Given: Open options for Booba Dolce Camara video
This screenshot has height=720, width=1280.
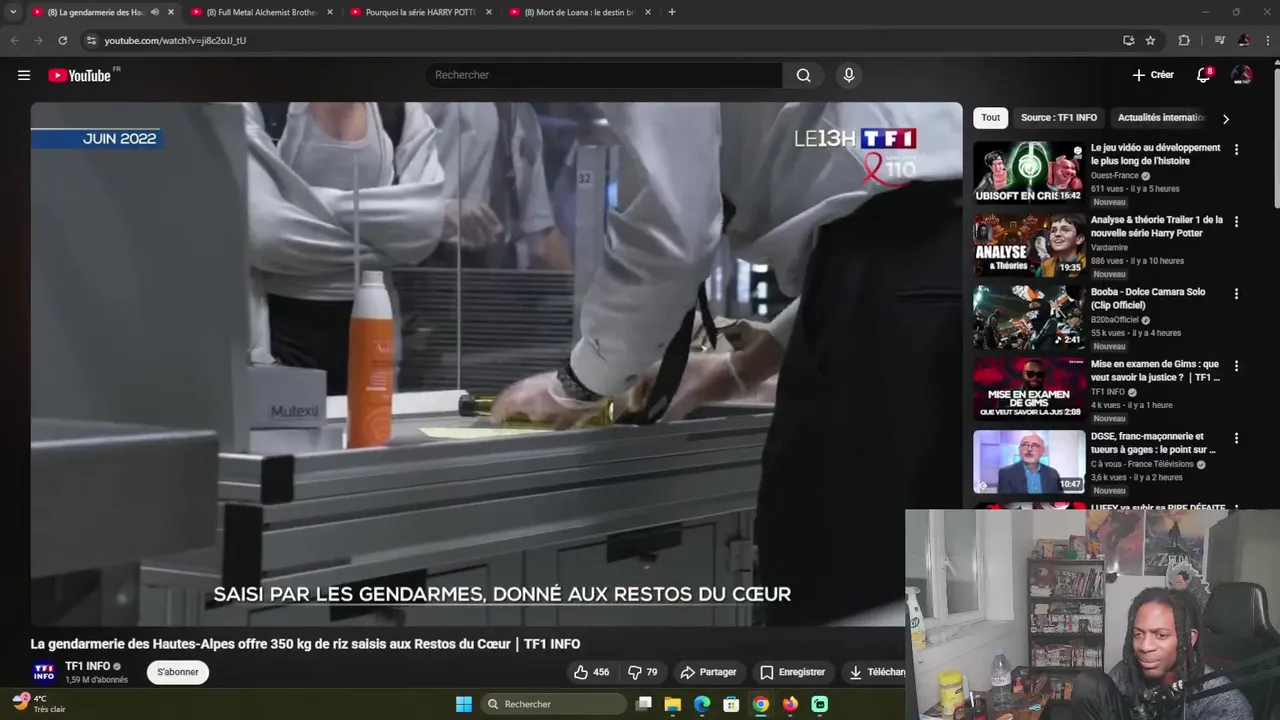Looking at the screenshot, I should point(1236,294).
